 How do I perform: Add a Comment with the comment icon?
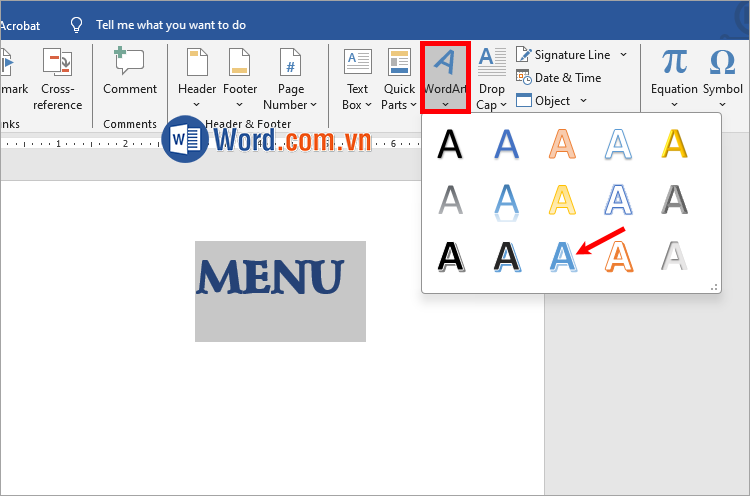pos(129,60)
